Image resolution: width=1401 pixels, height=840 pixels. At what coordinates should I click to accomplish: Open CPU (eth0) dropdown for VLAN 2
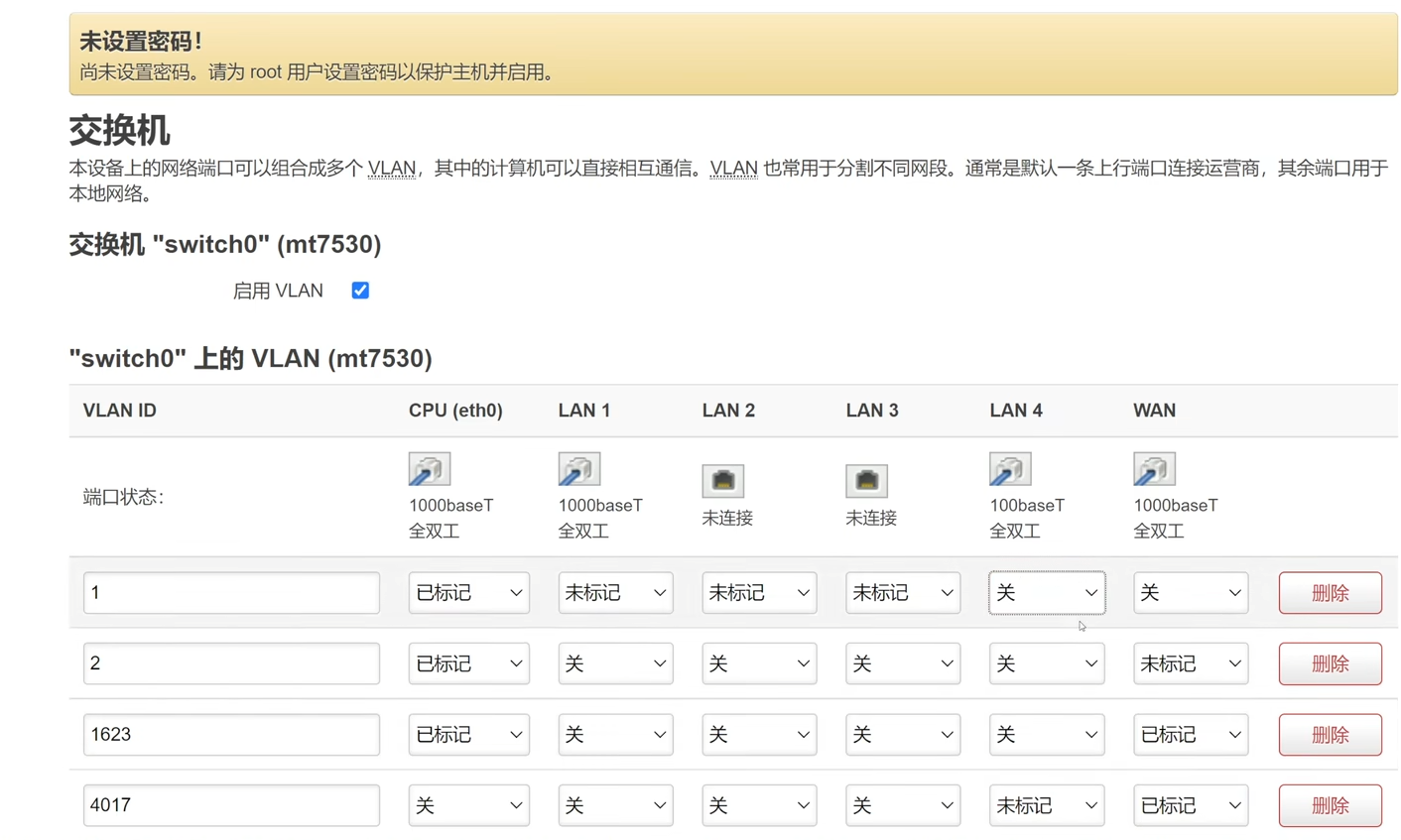[469, 663]
